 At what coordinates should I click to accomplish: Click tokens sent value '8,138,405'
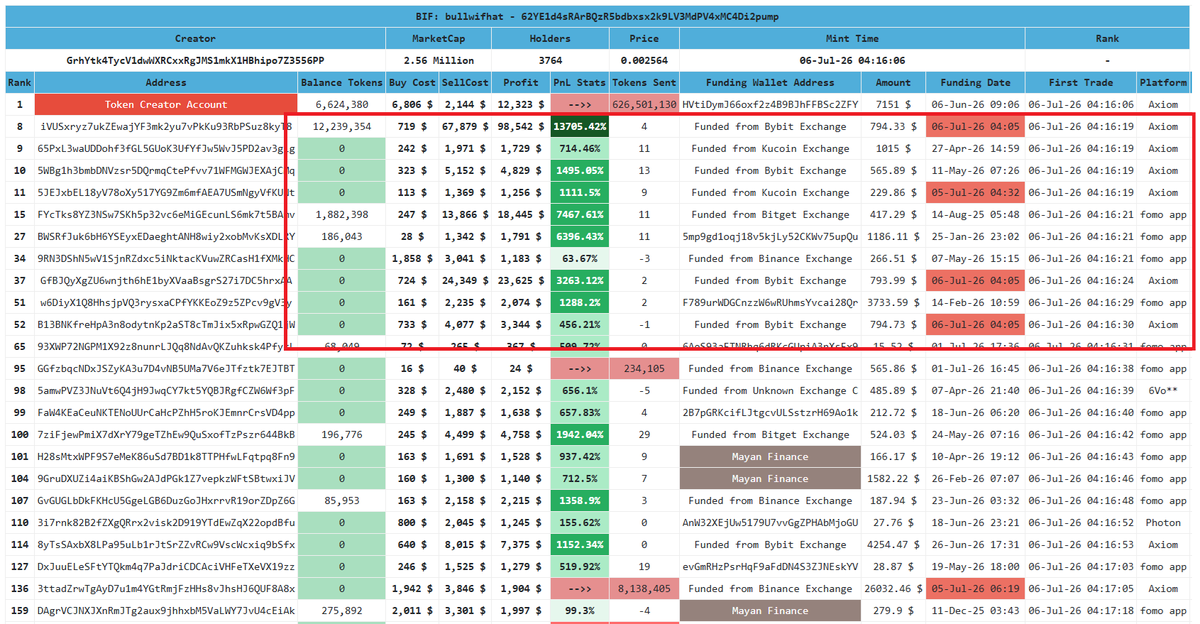(x=644, y=588)
